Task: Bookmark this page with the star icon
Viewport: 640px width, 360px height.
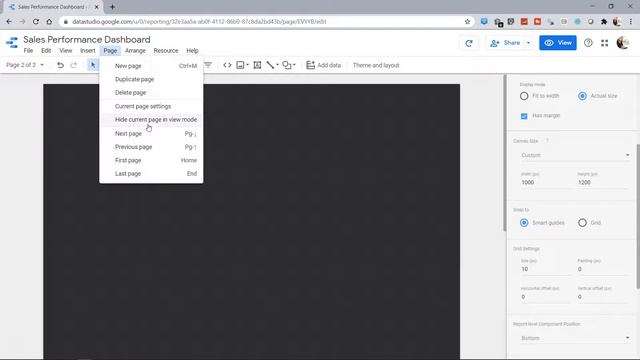Action: pyautogui.click(x=467, y=22)
